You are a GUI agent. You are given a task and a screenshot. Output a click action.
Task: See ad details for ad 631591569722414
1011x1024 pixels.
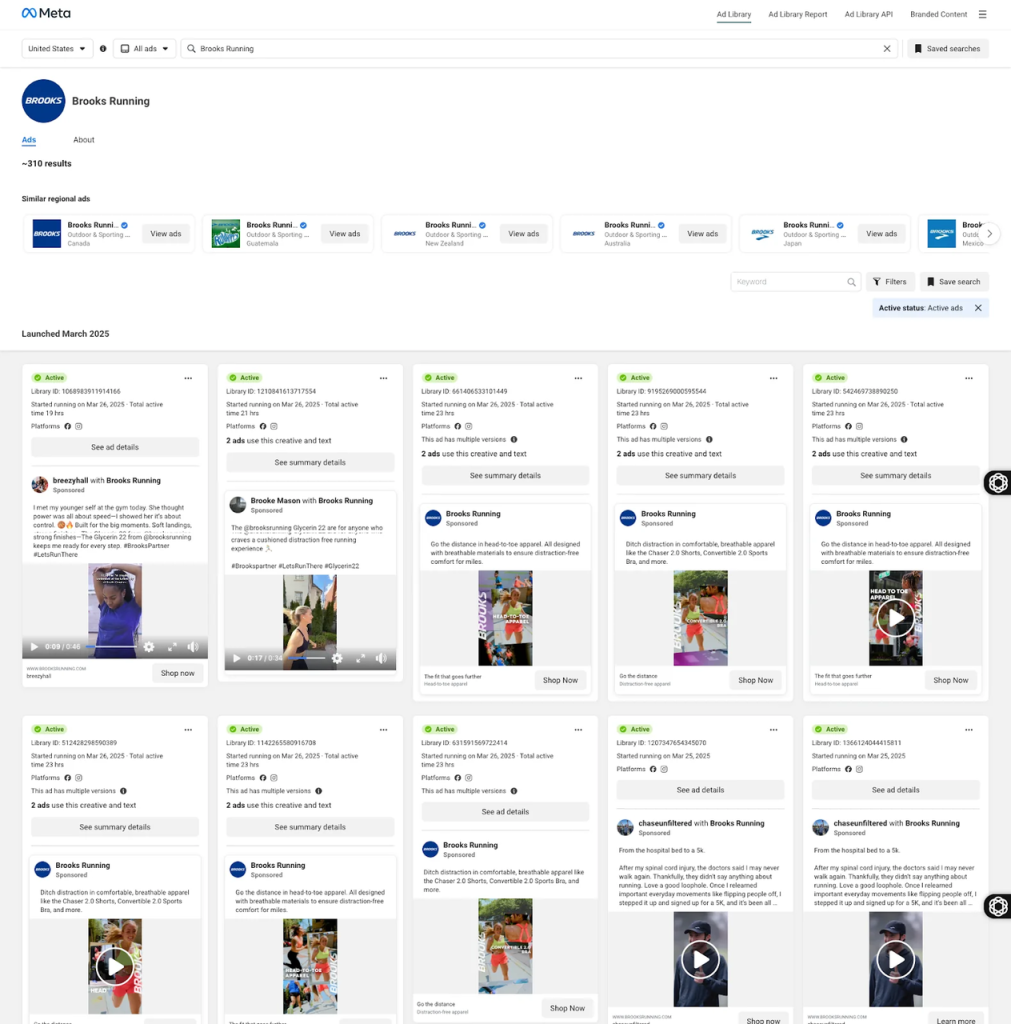505,812
